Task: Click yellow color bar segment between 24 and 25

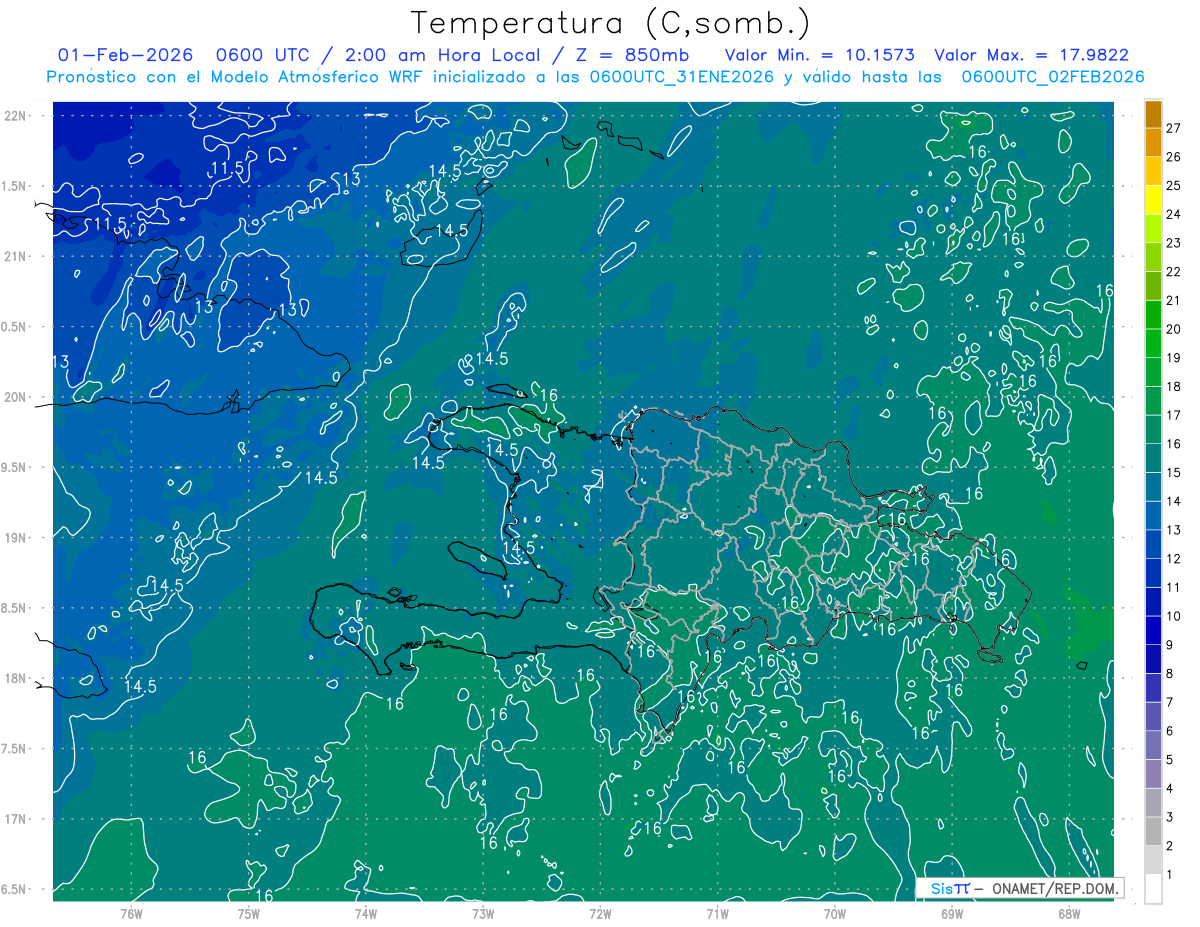Action: point(1153,200)
